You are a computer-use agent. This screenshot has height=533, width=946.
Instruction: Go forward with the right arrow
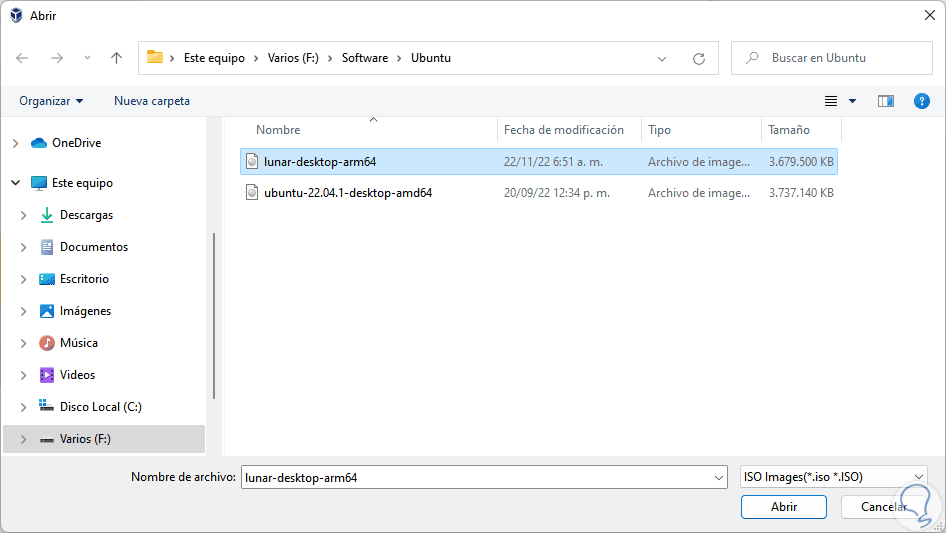pyautogui.click(x=57, y=58)
